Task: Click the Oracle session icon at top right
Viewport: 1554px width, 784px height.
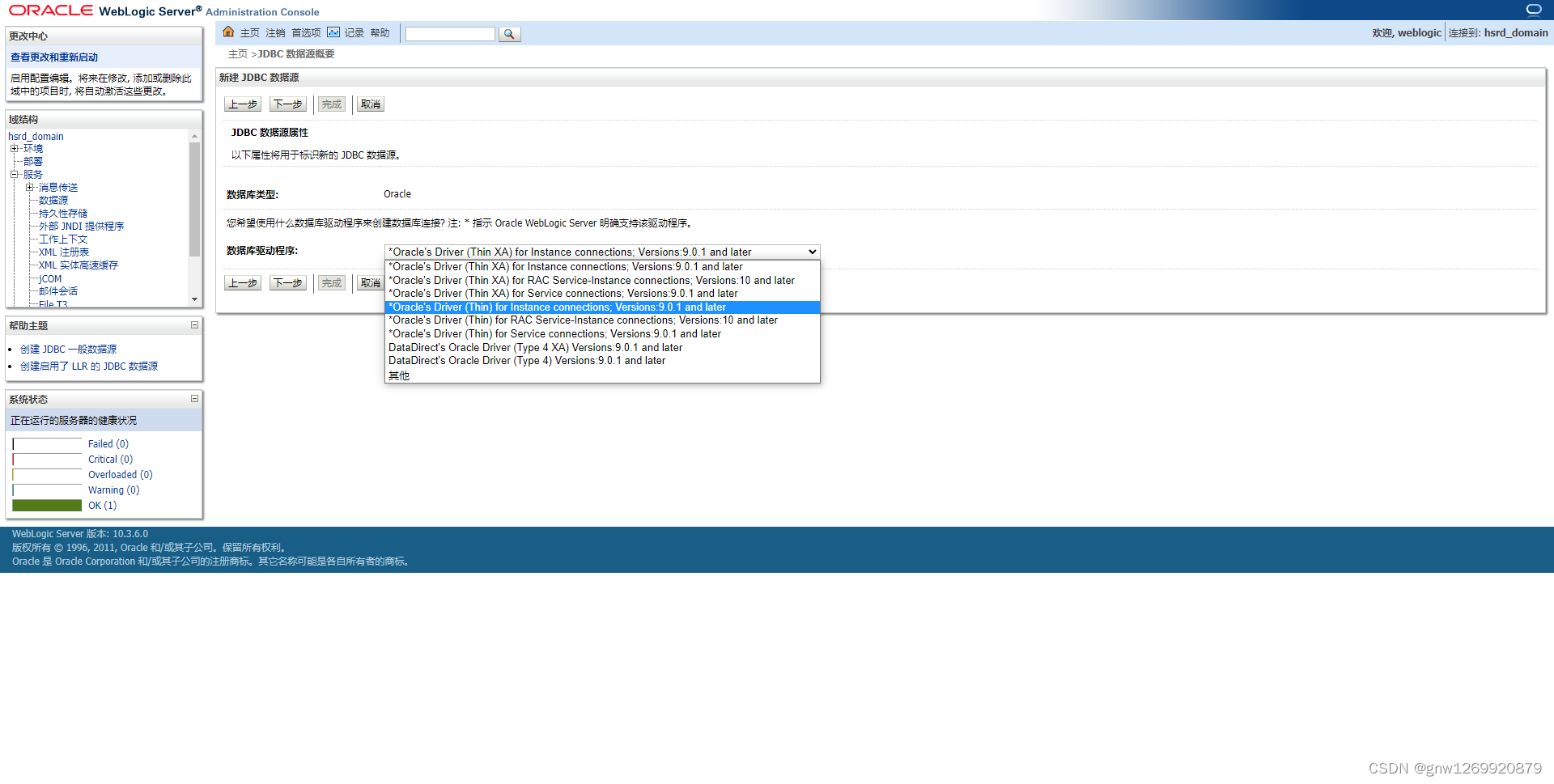Action: [x=1533, y=10]
